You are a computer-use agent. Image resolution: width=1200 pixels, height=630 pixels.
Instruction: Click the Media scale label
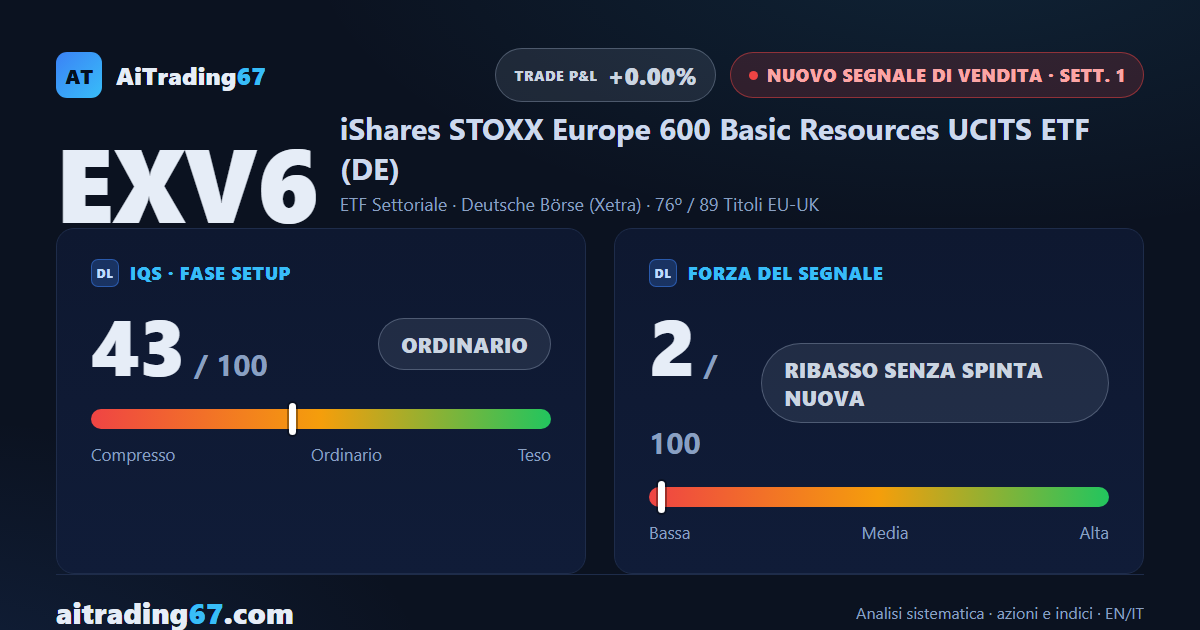tap(885, 533)
